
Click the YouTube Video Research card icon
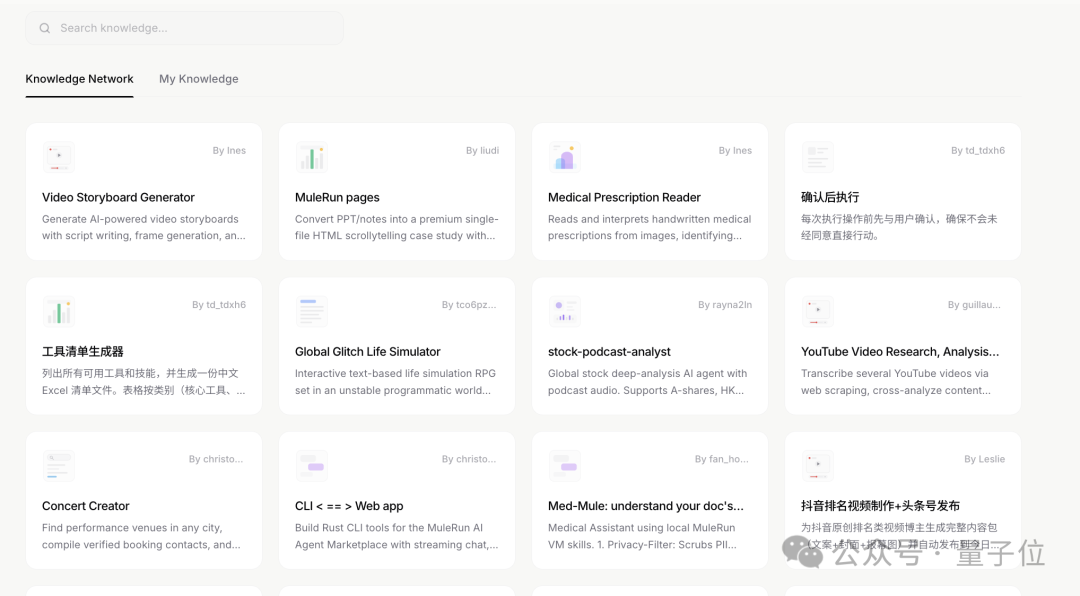pos(818,311)
